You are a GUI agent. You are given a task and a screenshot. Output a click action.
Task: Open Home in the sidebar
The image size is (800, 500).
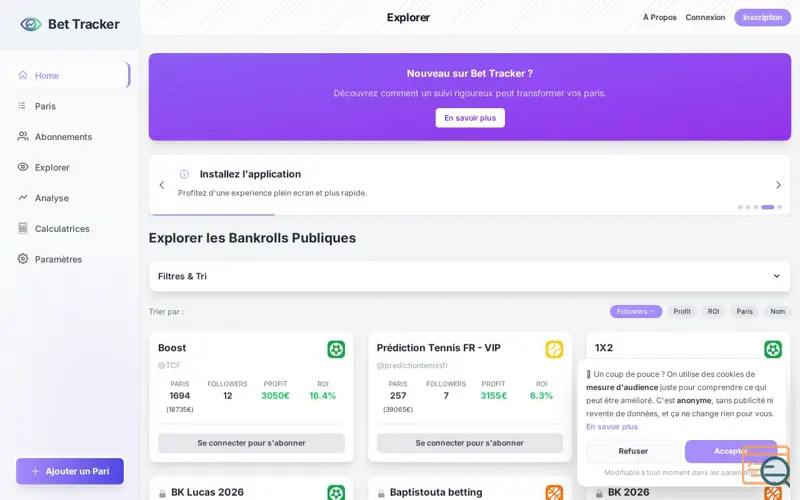(x=69, y=76)
